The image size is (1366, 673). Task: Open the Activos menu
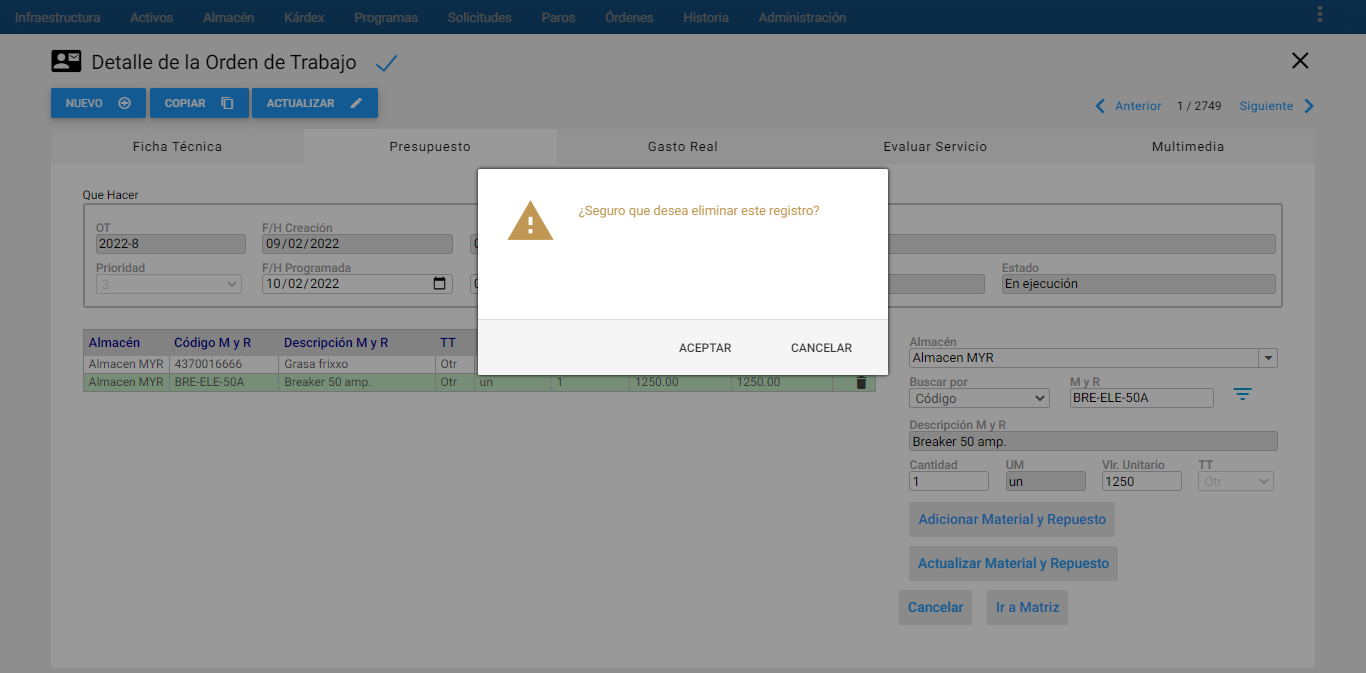tap(151, 17)
